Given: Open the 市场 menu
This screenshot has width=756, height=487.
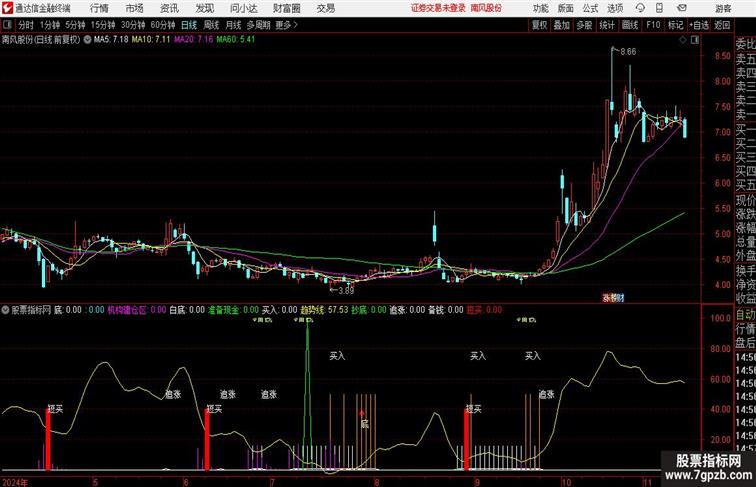Looking at the screenshot, I should point(135,8).
